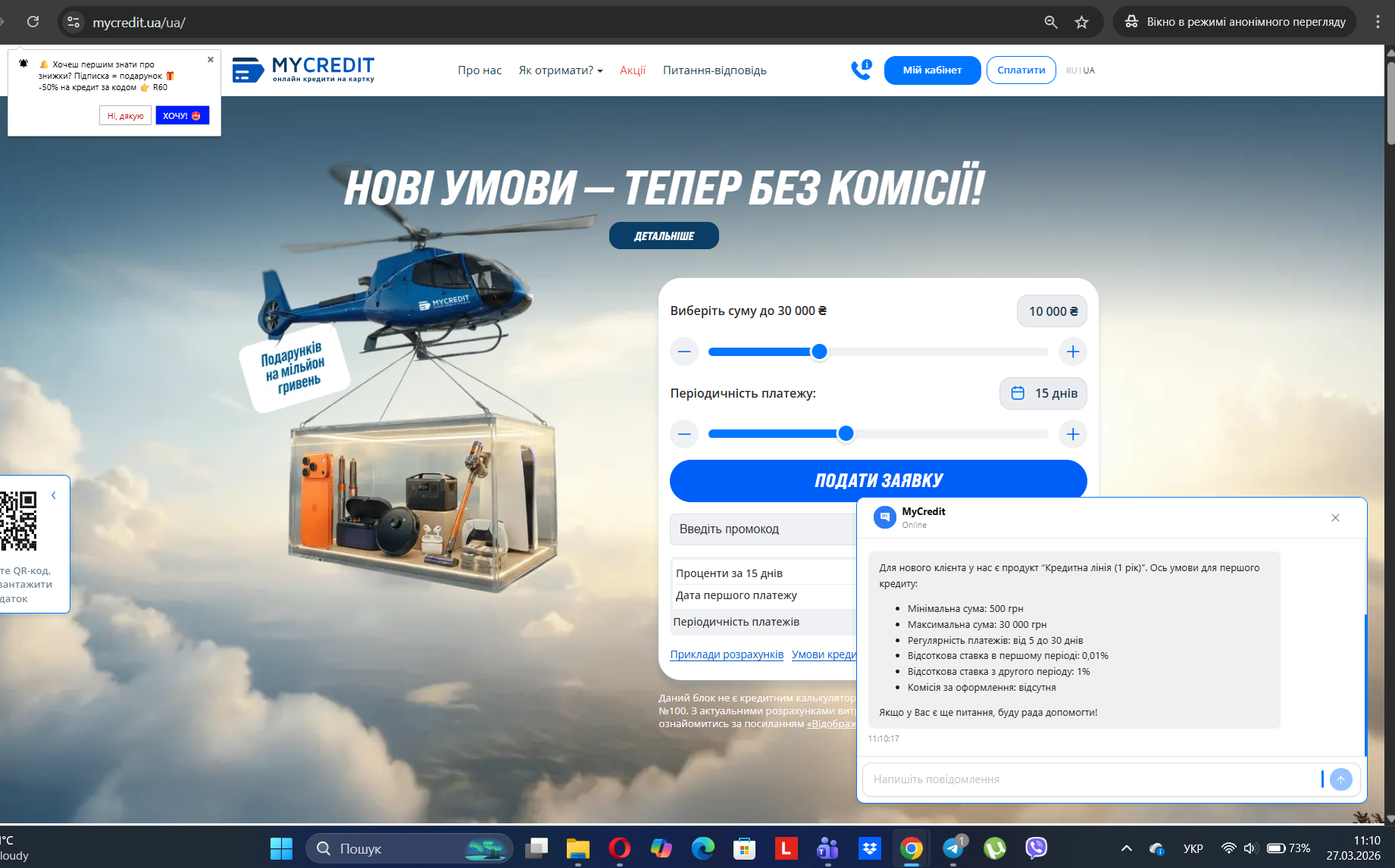This screenshot has height=868, width=1395.
Task: Focus the Введіть промокод field
Action: (x=764, y=529)
